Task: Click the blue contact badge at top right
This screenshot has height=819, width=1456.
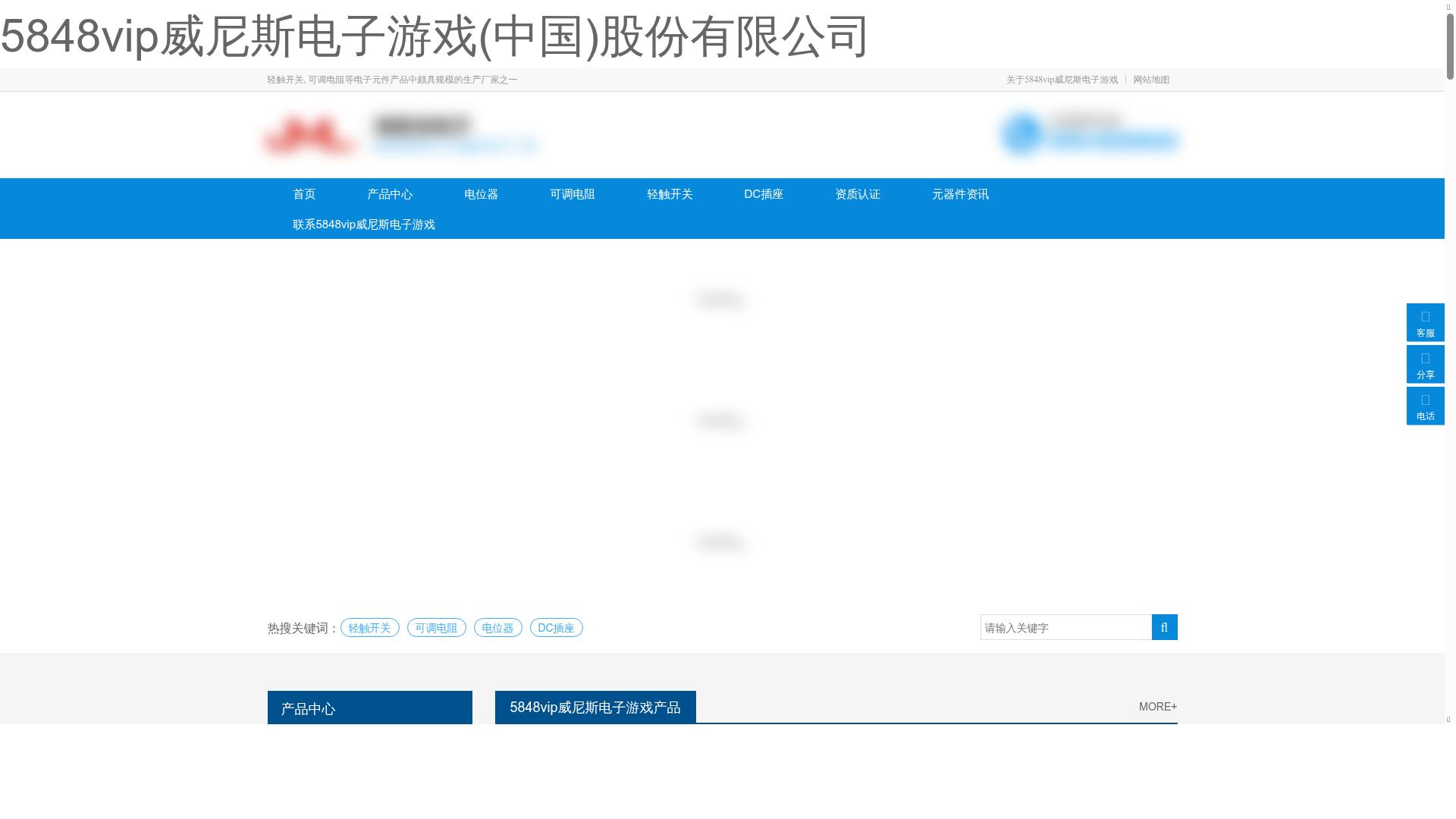Action: (x=1088, y=136)
